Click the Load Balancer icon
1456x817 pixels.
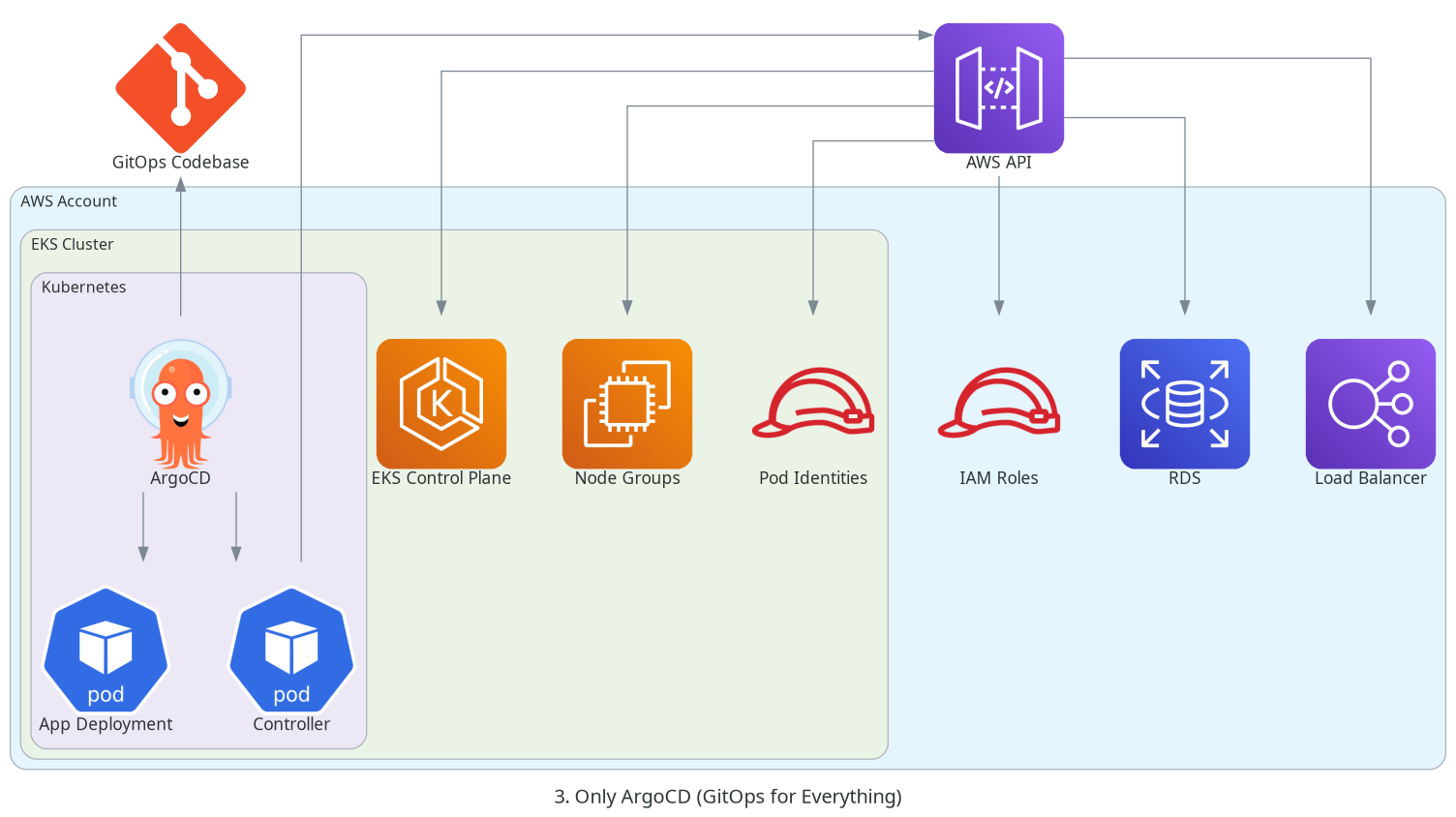pos(1371,404)
